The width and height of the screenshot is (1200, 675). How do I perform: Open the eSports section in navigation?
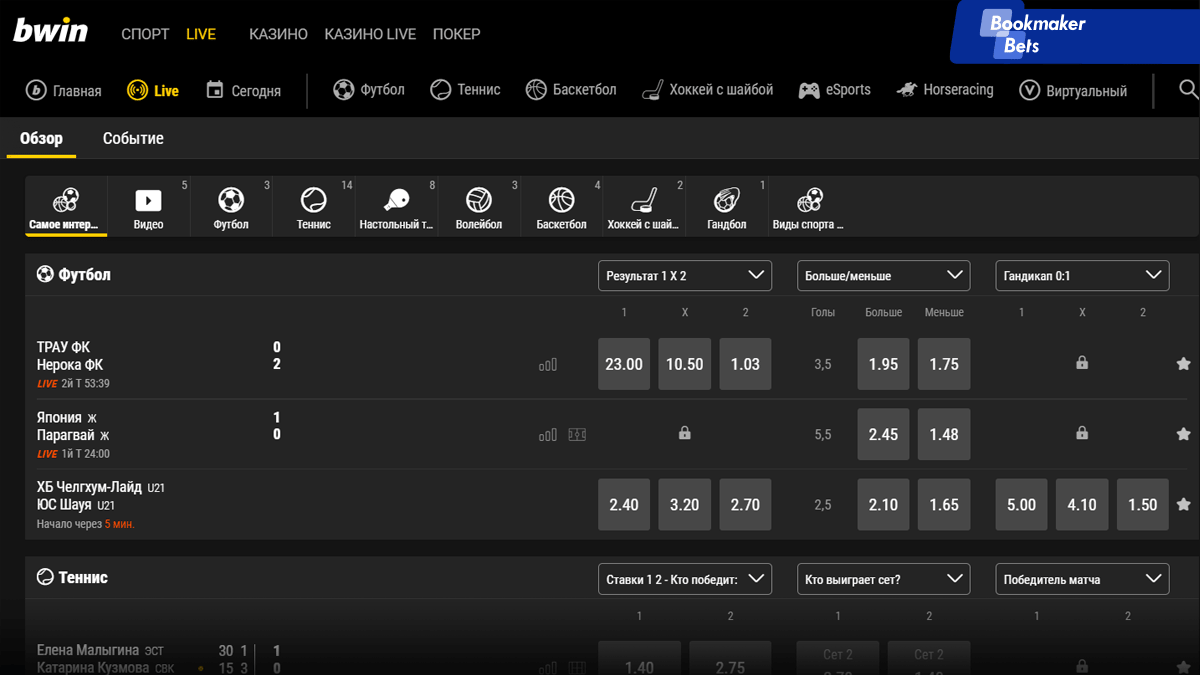point(834,90)
